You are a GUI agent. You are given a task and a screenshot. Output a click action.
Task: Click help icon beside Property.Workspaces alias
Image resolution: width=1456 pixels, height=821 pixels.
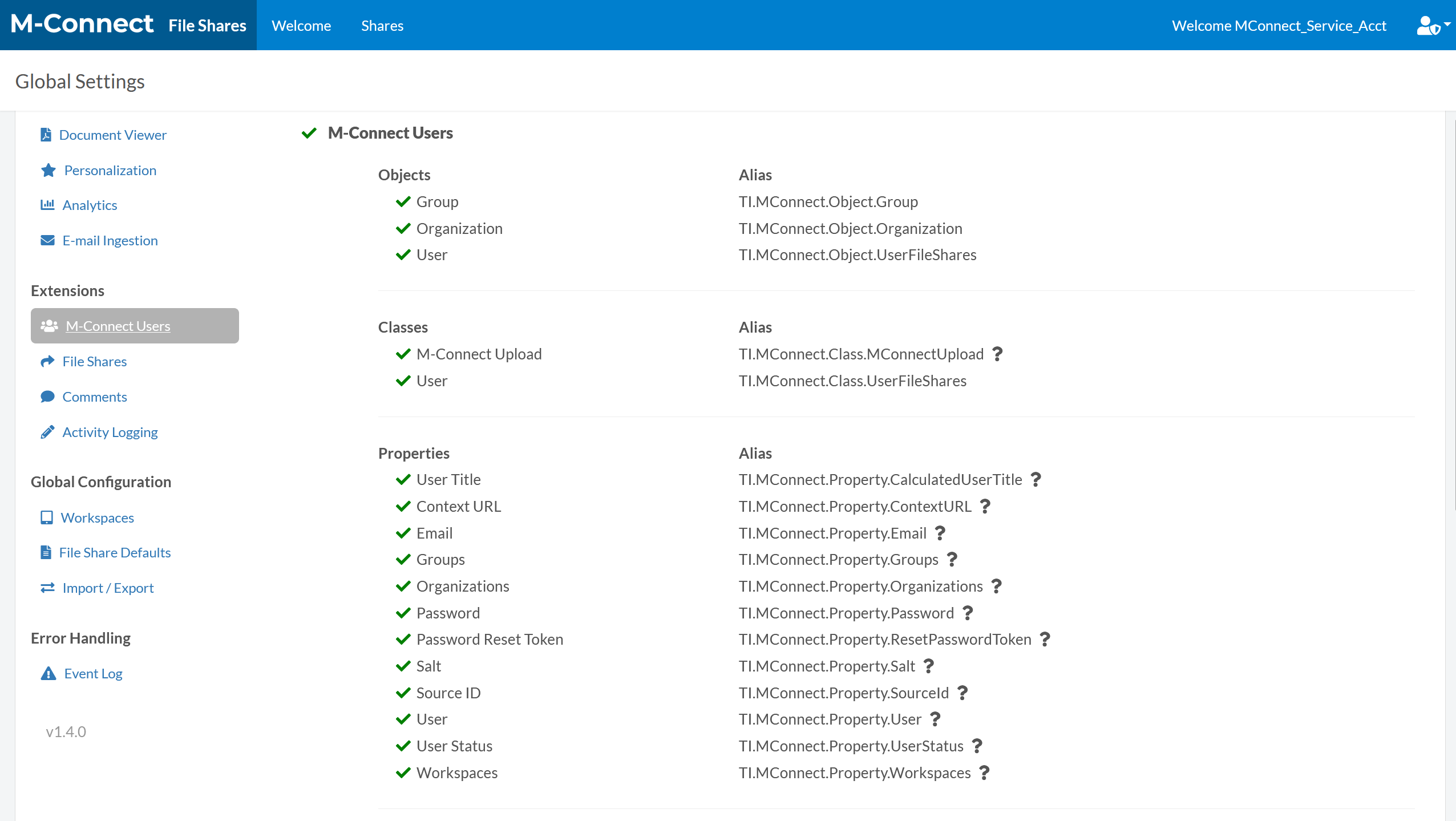point(985,773)
